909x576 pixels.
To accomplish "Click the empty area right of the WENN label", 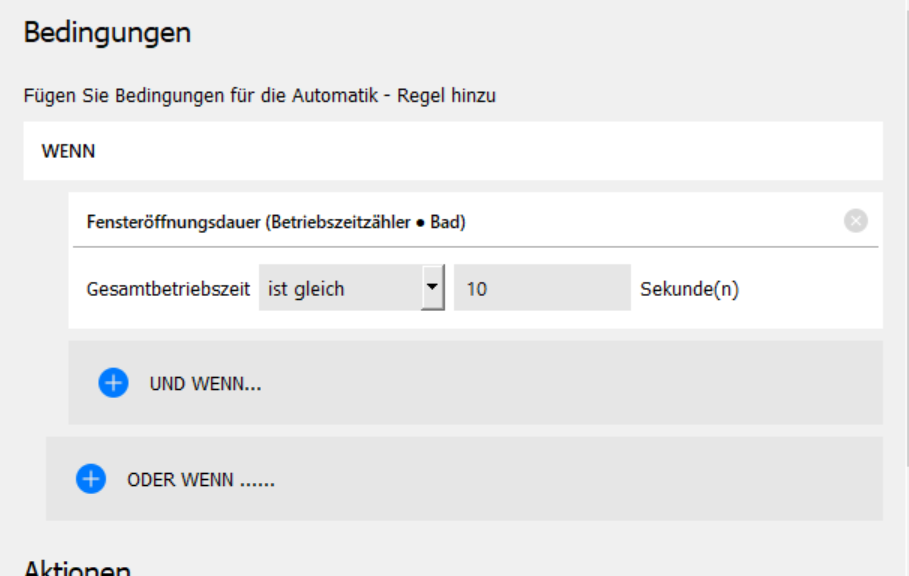I will (x=500, y=151).
